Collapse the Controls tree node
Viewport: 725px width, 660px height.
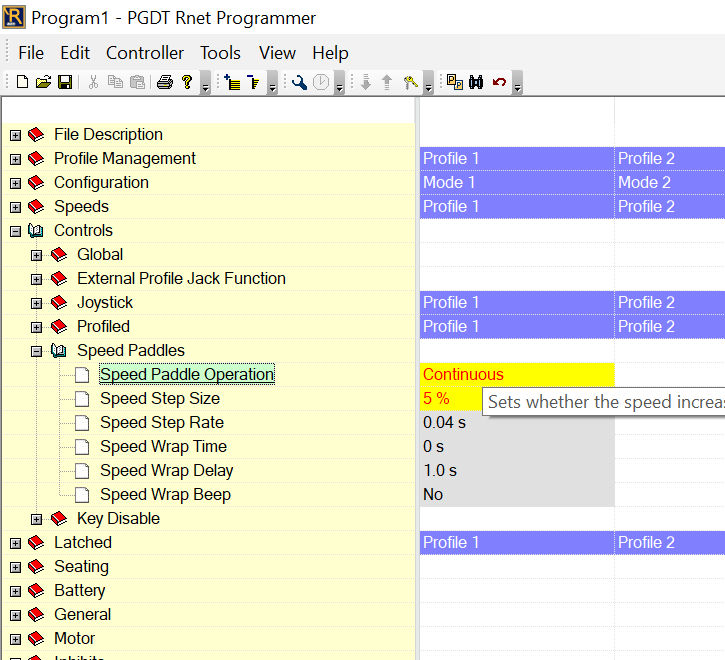[15, 231]
